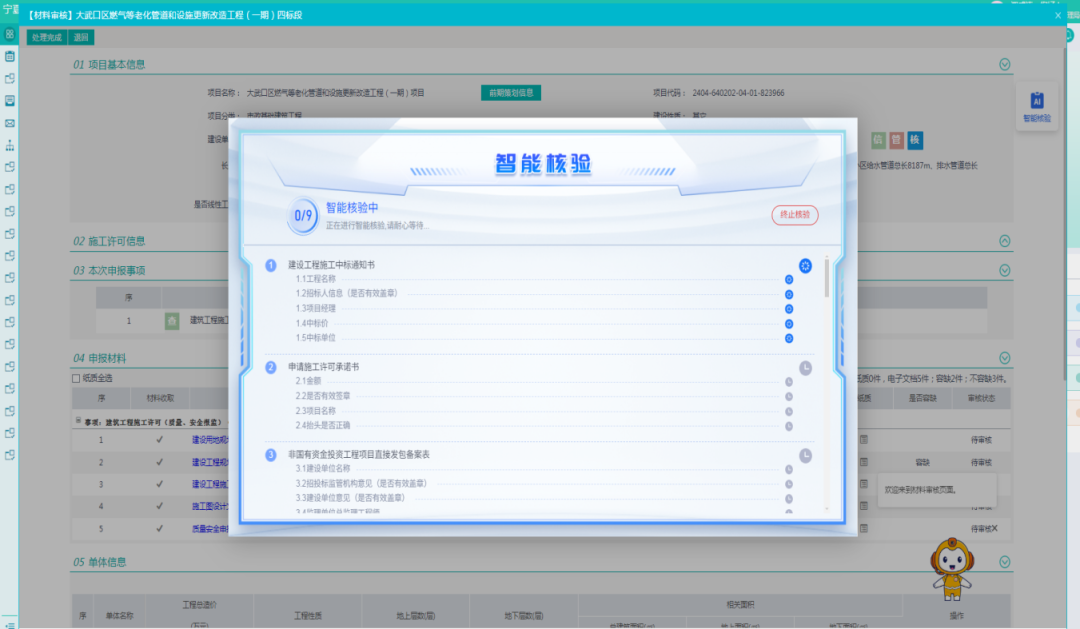Click the envelope mail icon in sidebar
The width and height of the screenshot is (1080, 629).
[10, 123]
